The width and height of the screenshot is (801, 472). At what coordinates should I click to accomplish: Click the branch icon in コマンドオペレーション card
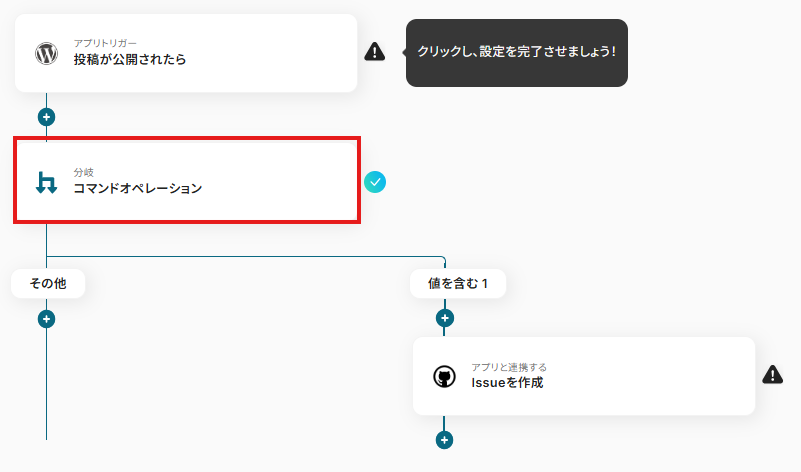[46, 182]
